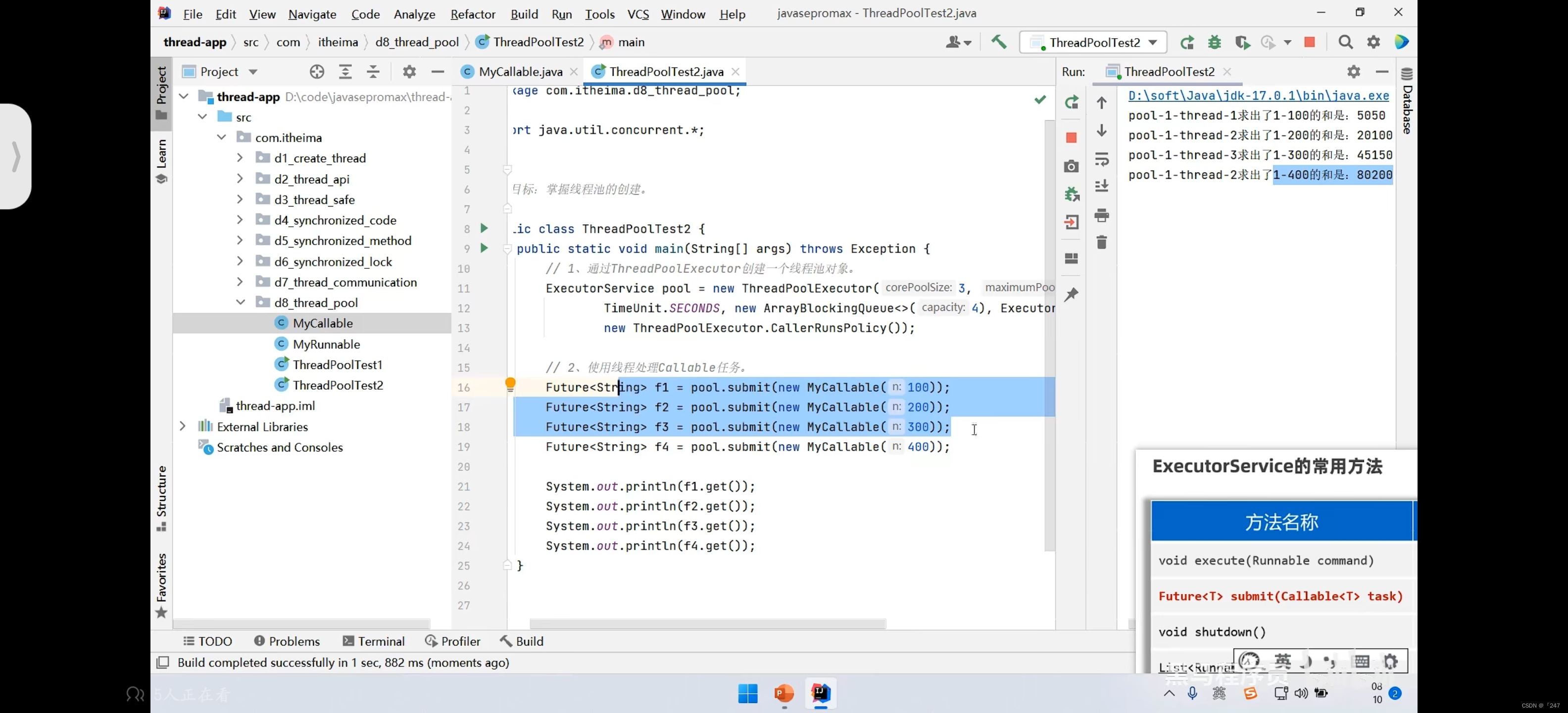Click run gutter arrow beside class declaration
Image resolution: width=1568 pixels, height=713 pixels.
click(x=484, y=228)
